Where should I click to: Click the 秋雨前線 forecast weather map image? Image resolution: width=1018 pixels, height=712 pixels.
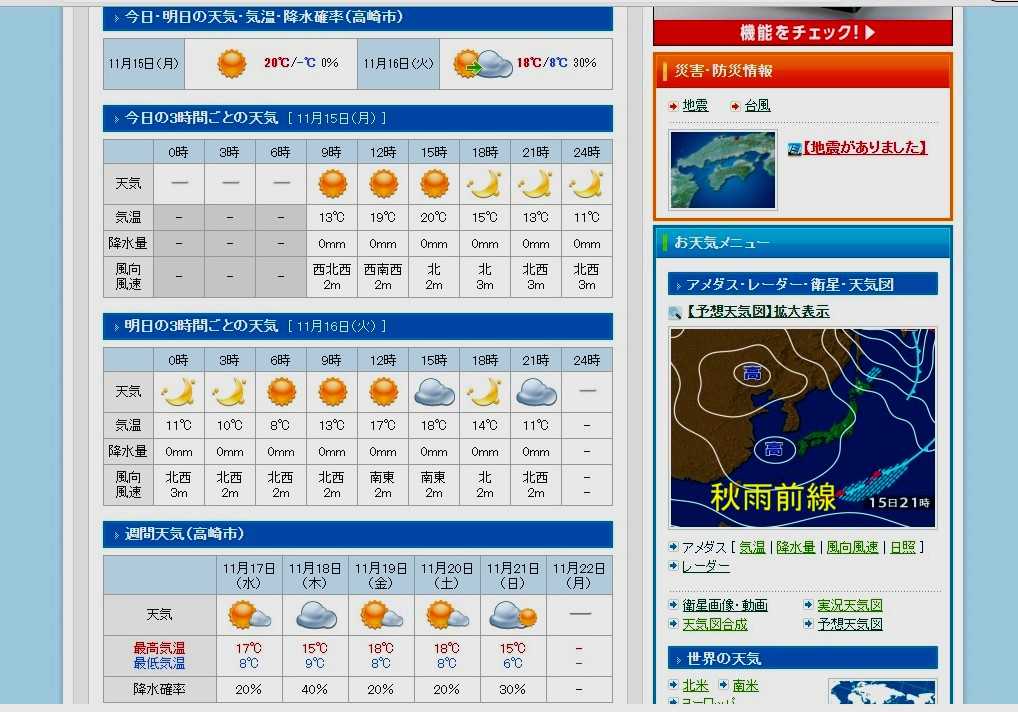tap(803, 428)
